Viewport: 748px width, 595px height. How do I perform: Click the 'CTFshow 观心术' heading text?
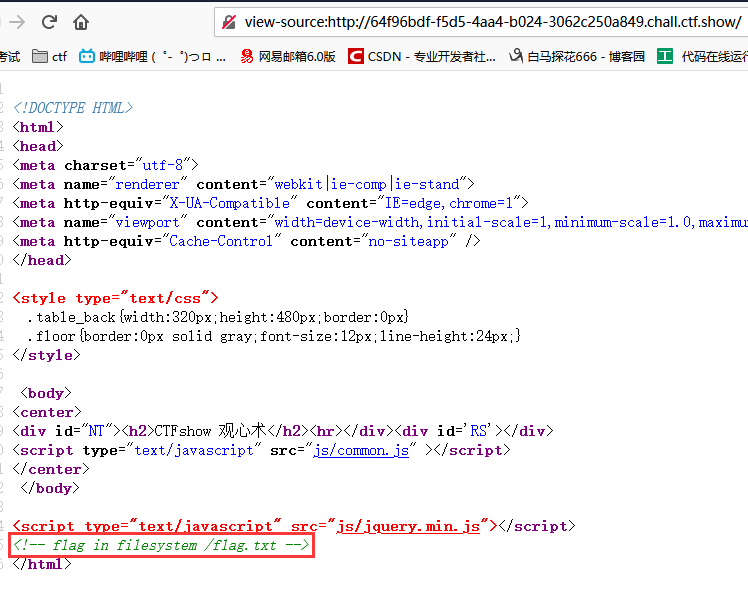point(210,431)
